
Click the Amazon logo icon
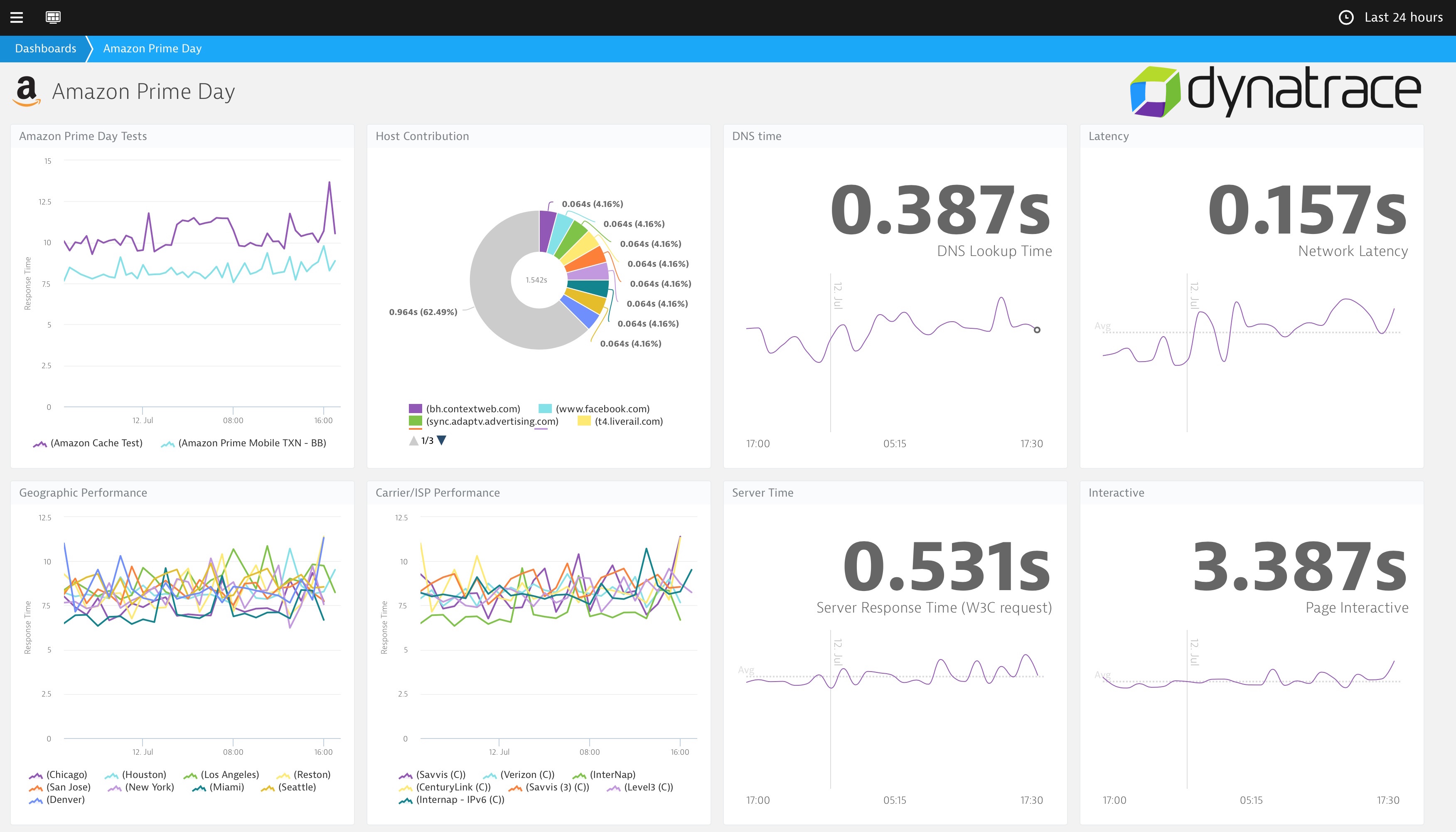(27, 91)
